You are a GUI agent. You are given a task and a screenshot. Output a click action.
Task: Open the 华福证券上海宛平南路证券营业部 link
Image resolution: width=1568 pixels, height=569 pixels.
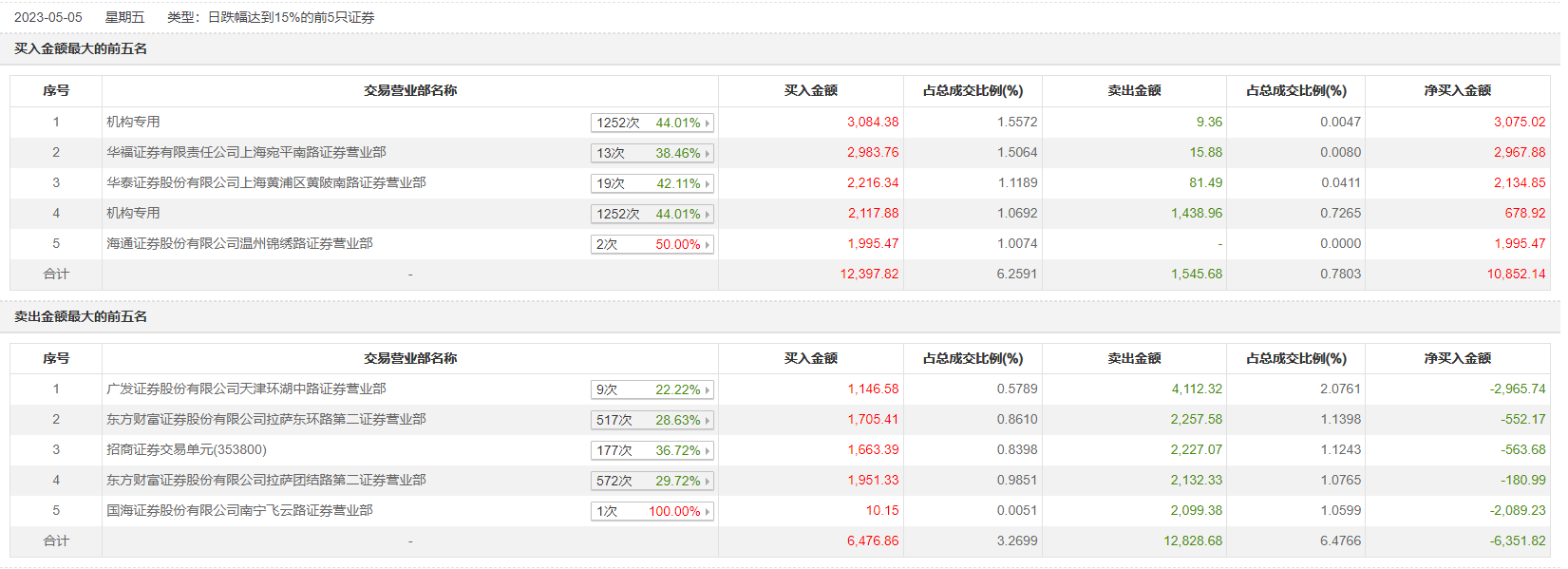click(246, 152)
